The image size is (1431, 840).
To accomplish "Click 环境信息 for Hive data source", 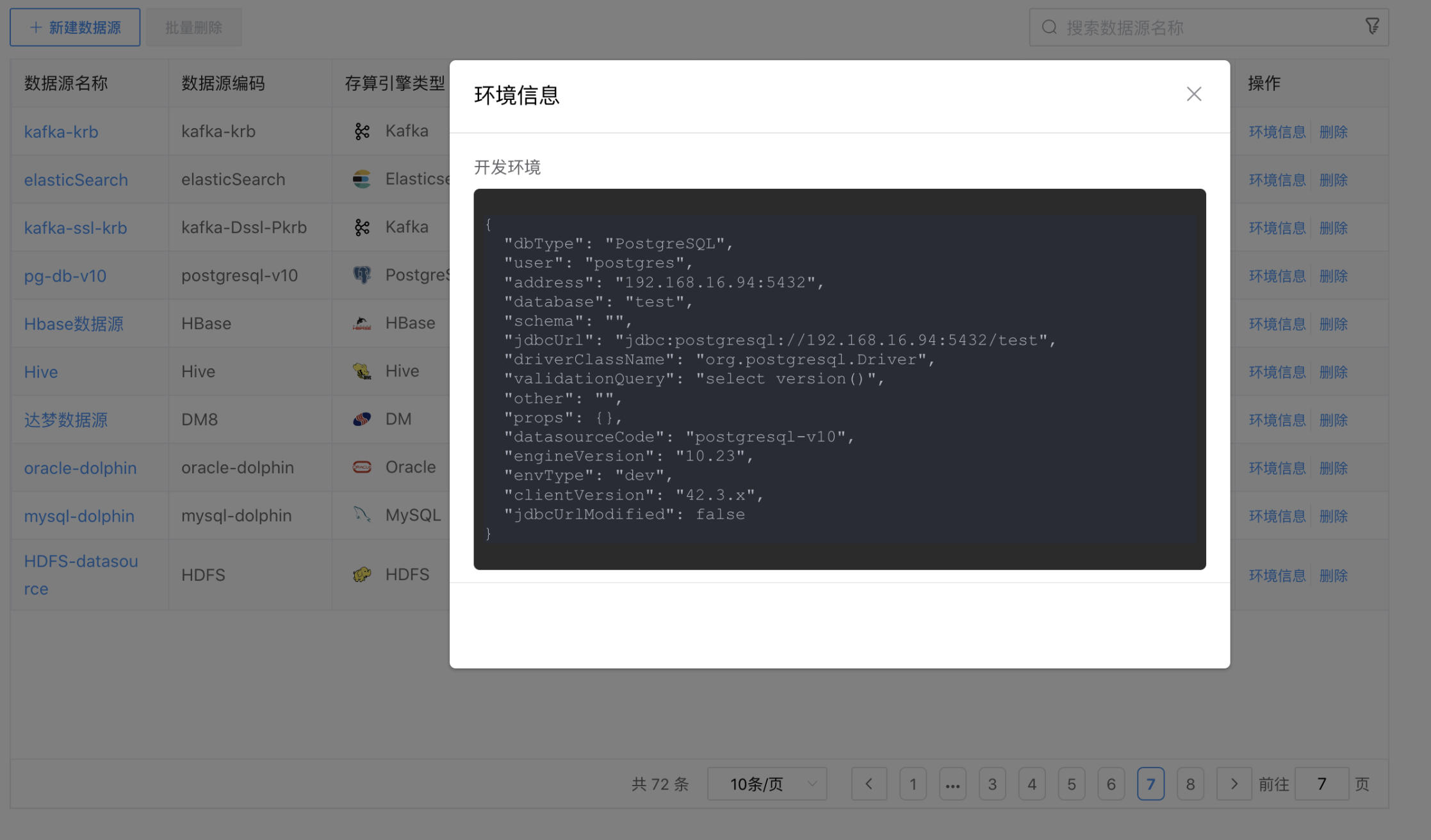I will point(1277,371).
